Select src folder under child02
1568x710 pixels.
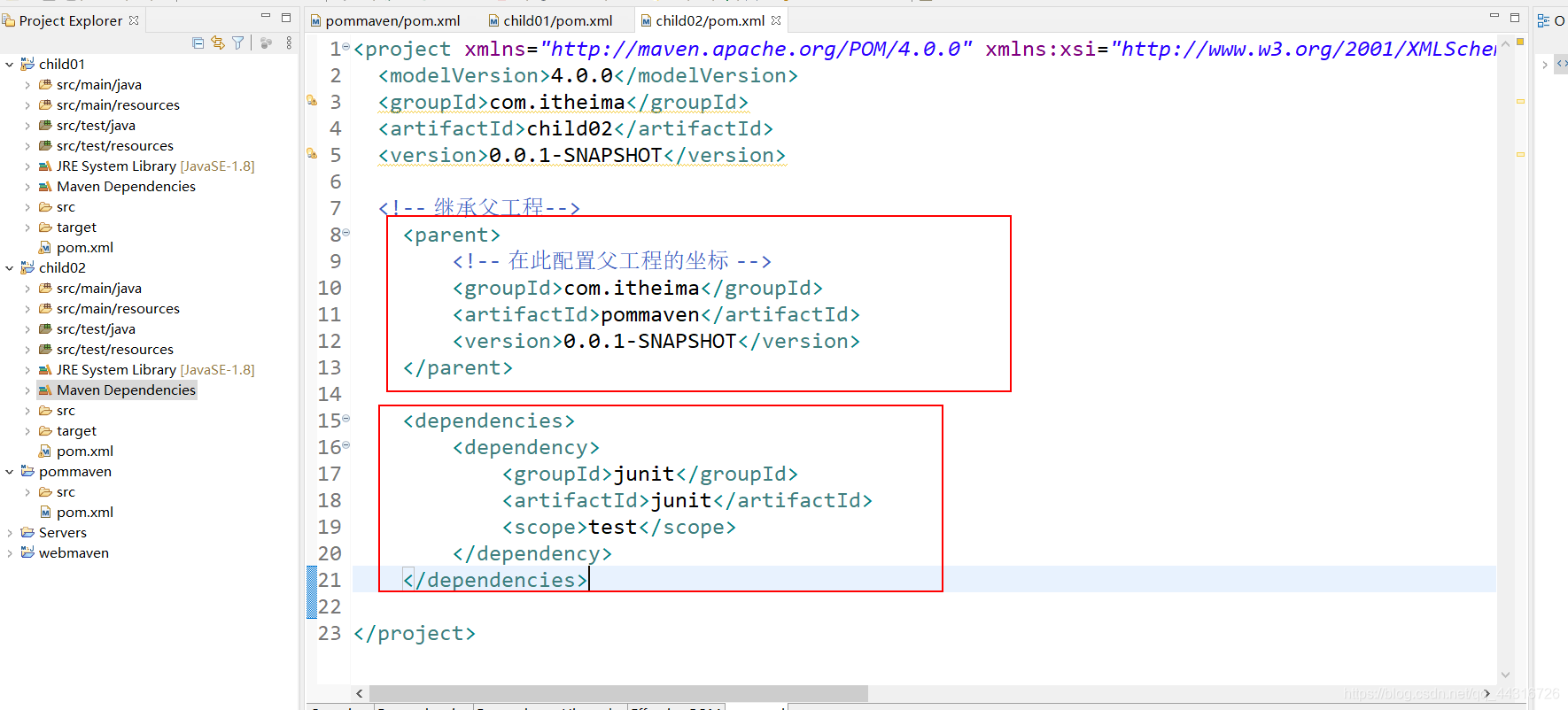(x=66, y=410)
